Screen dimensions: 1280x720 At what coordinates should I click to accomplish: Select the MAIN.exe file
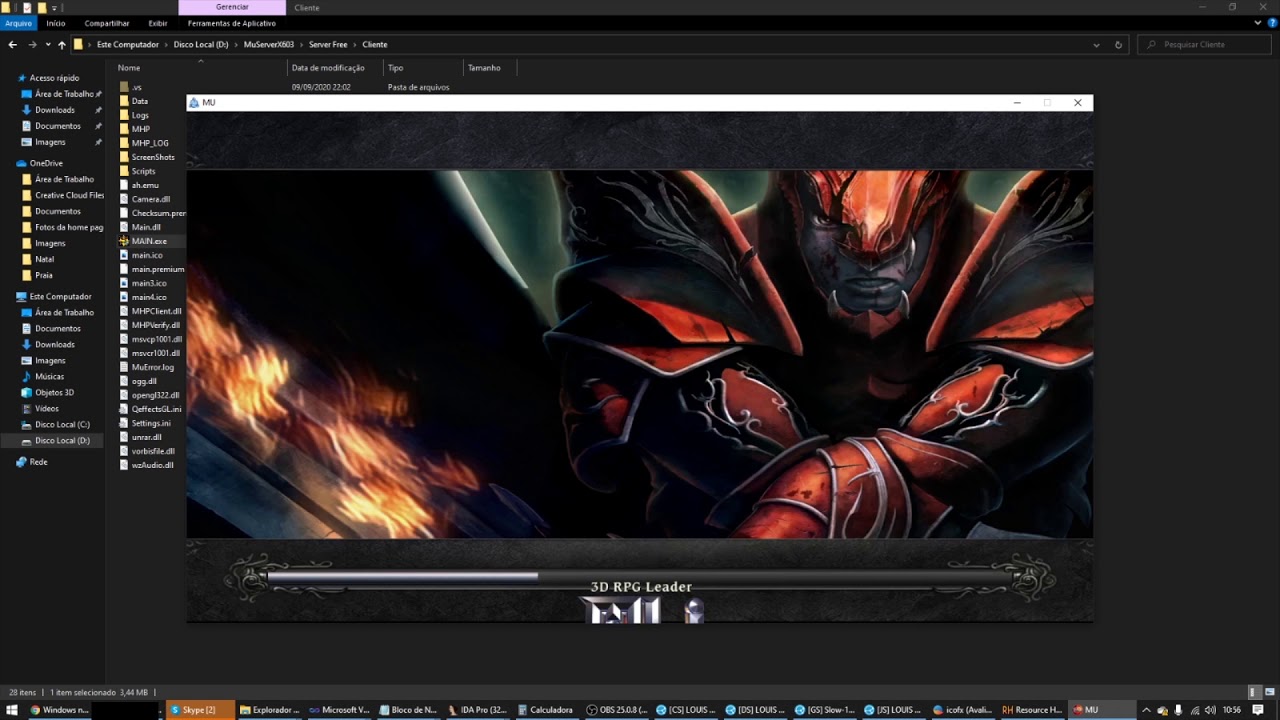[149, 241]
